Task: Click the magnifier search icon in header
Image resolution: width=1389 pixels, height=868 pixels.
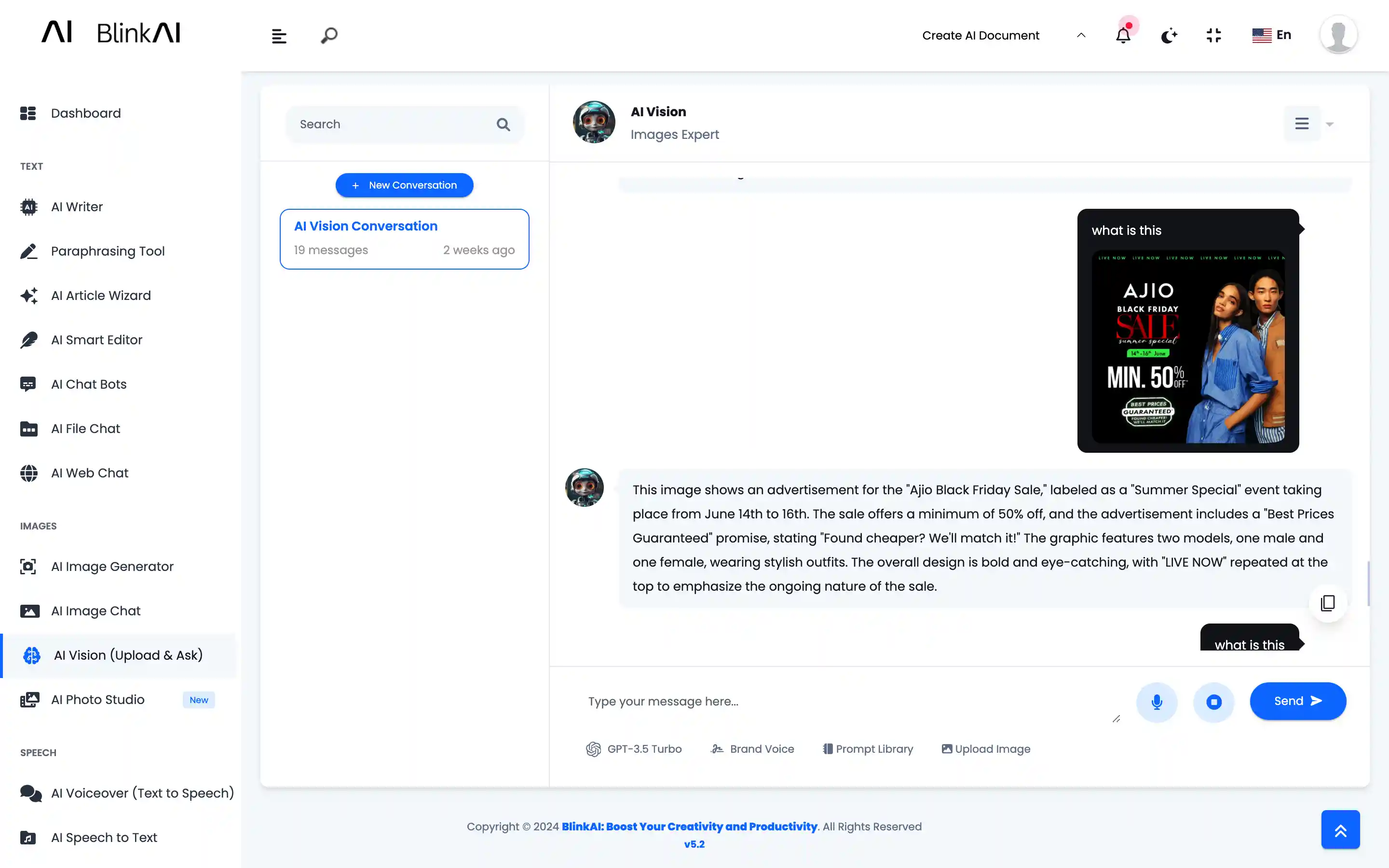Action: coord(329,36)
